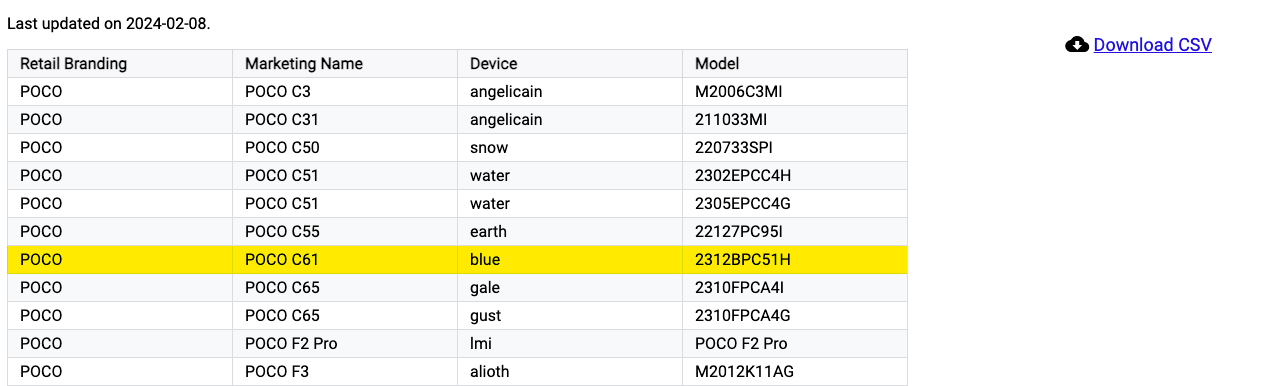The image size is (1261, 386).
Task: Select model cell M2006C3MI
Action: [x=795, y=92]
